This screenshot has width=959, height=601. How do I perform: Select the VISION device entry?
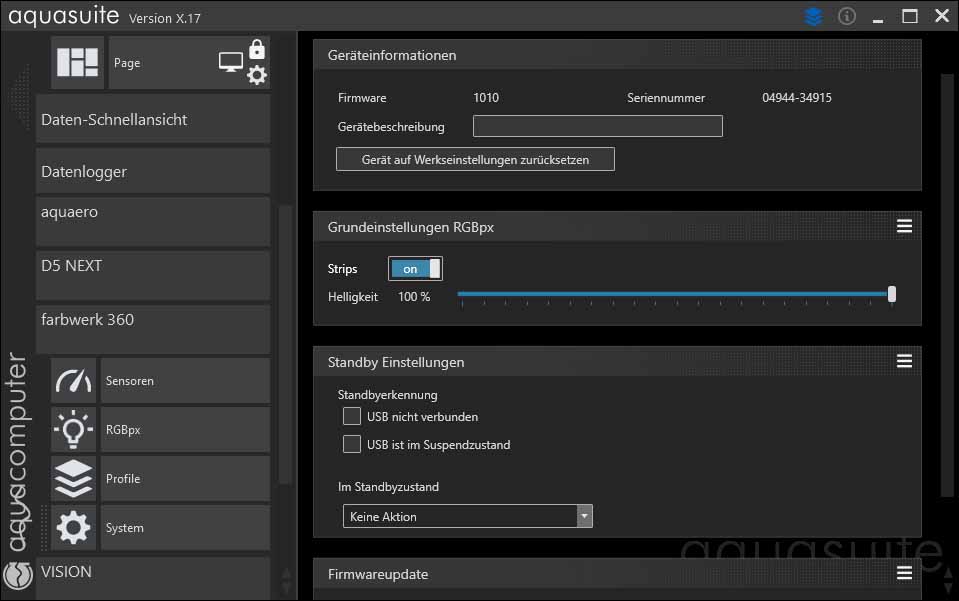(153, 578)
